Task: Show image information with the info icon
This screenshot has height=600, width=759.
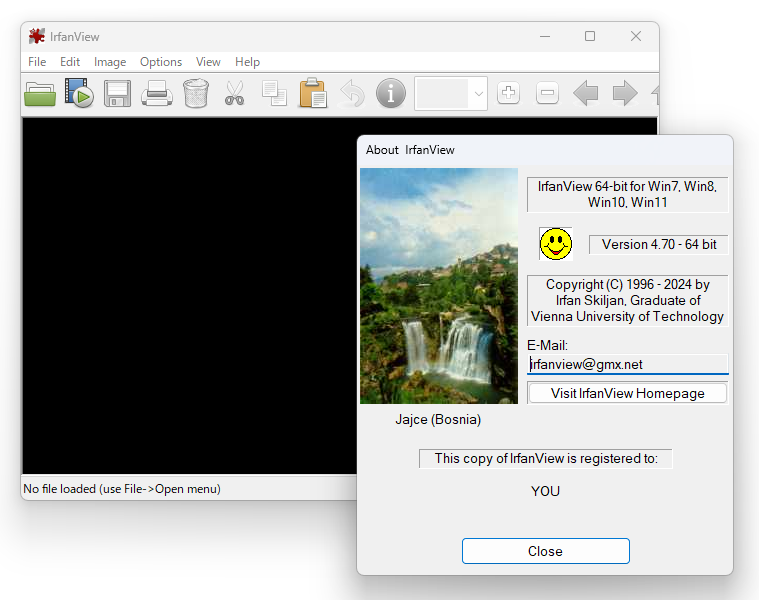Action: (x=391, y=93)
